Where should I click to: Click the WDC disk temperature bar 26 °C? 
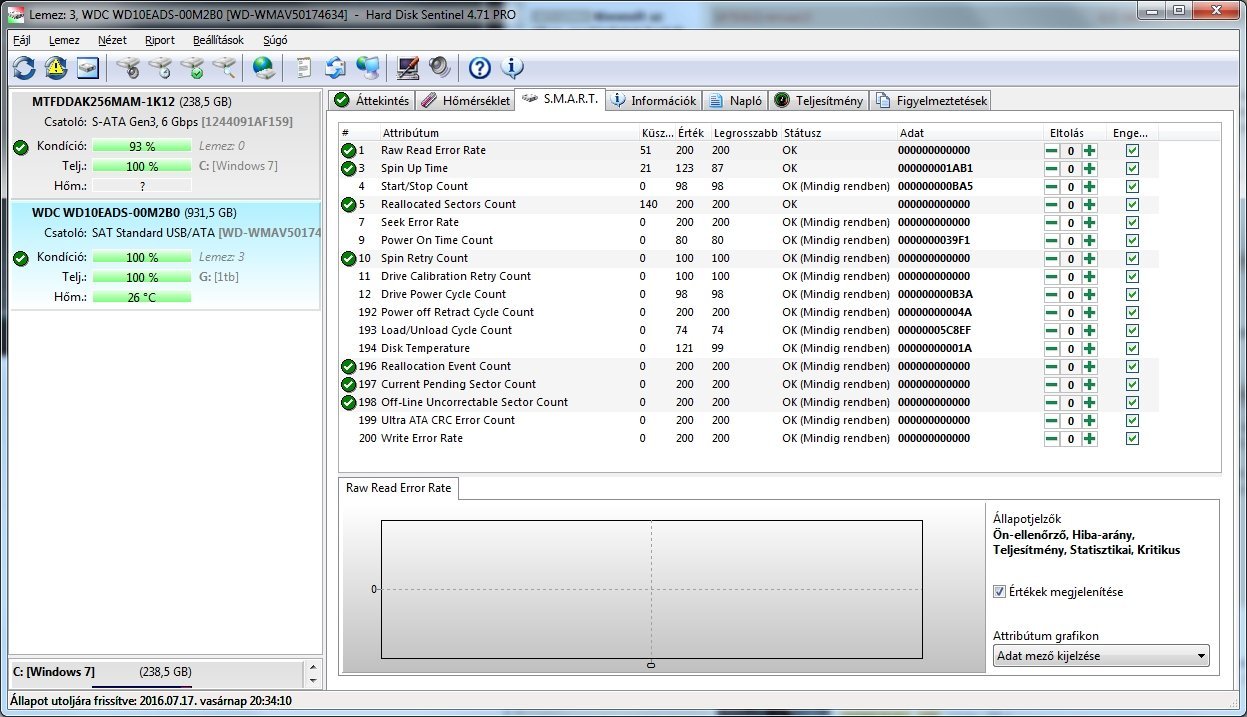tap(141, 297)
